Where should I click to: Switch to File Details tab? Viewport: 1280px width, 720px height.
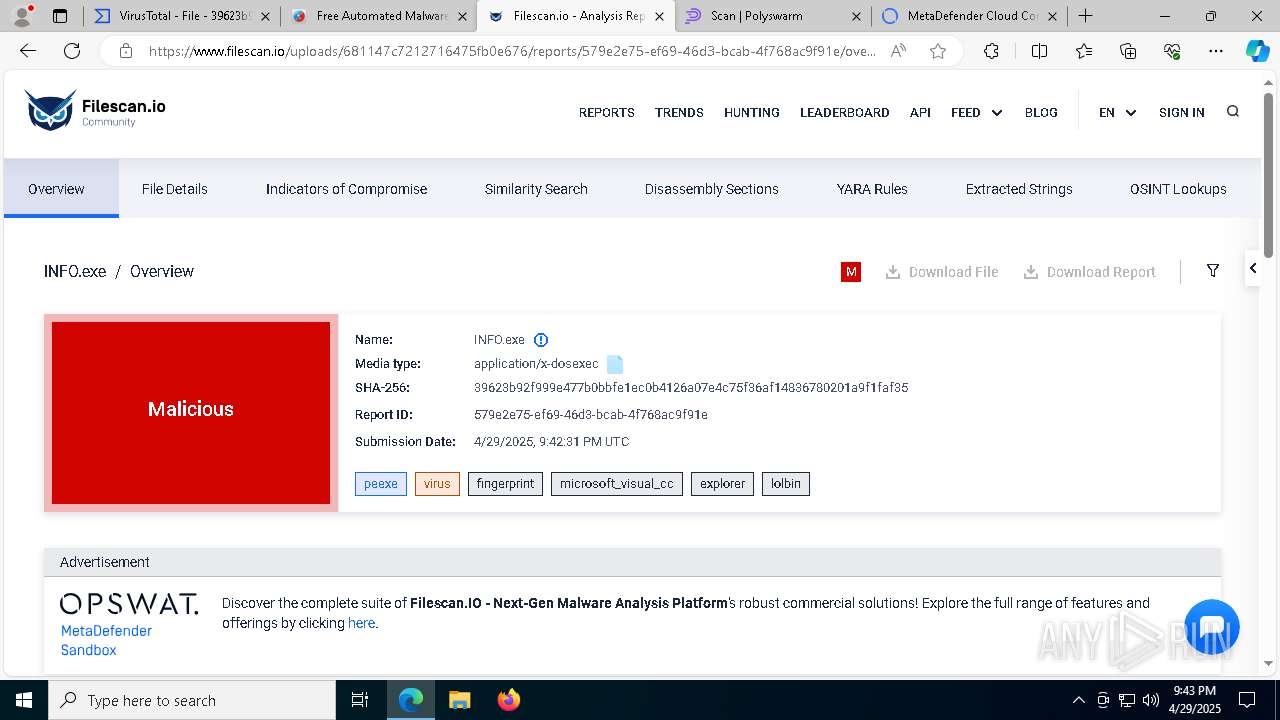pyautogui.click(x=175, y=189)
